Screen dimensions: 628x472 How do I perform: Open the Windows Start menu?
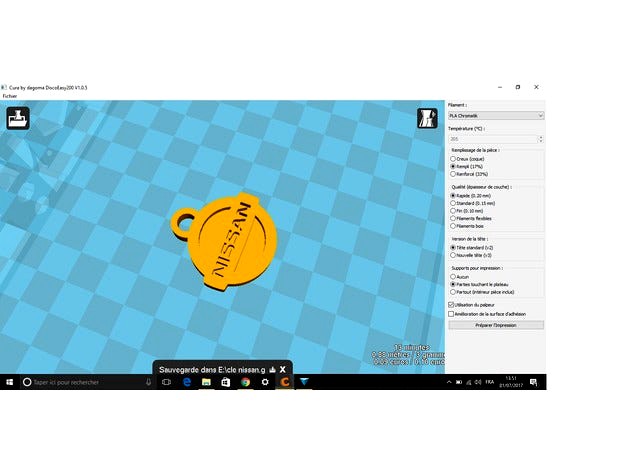9,382
